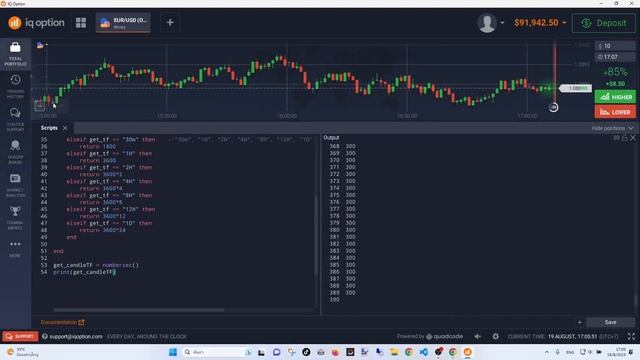Open the chart asset flag dropdown
Viewport: 640px width, 360px height.
coord(42,45)
